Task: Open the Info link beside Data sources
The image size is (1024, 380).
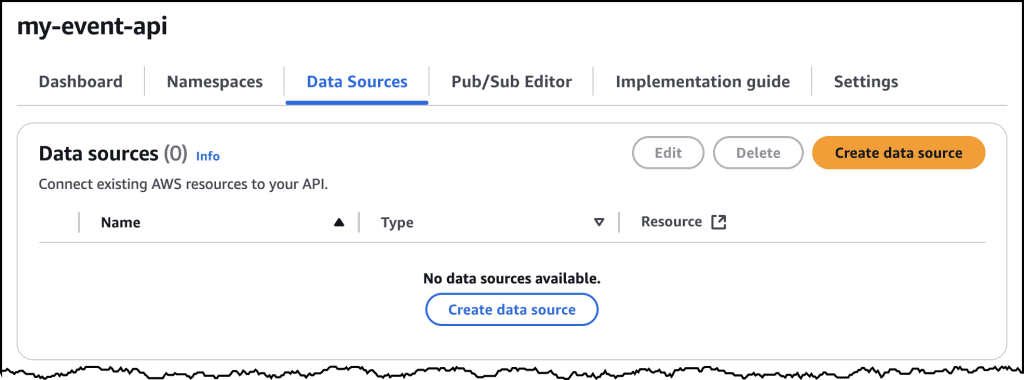Action: 208,156
